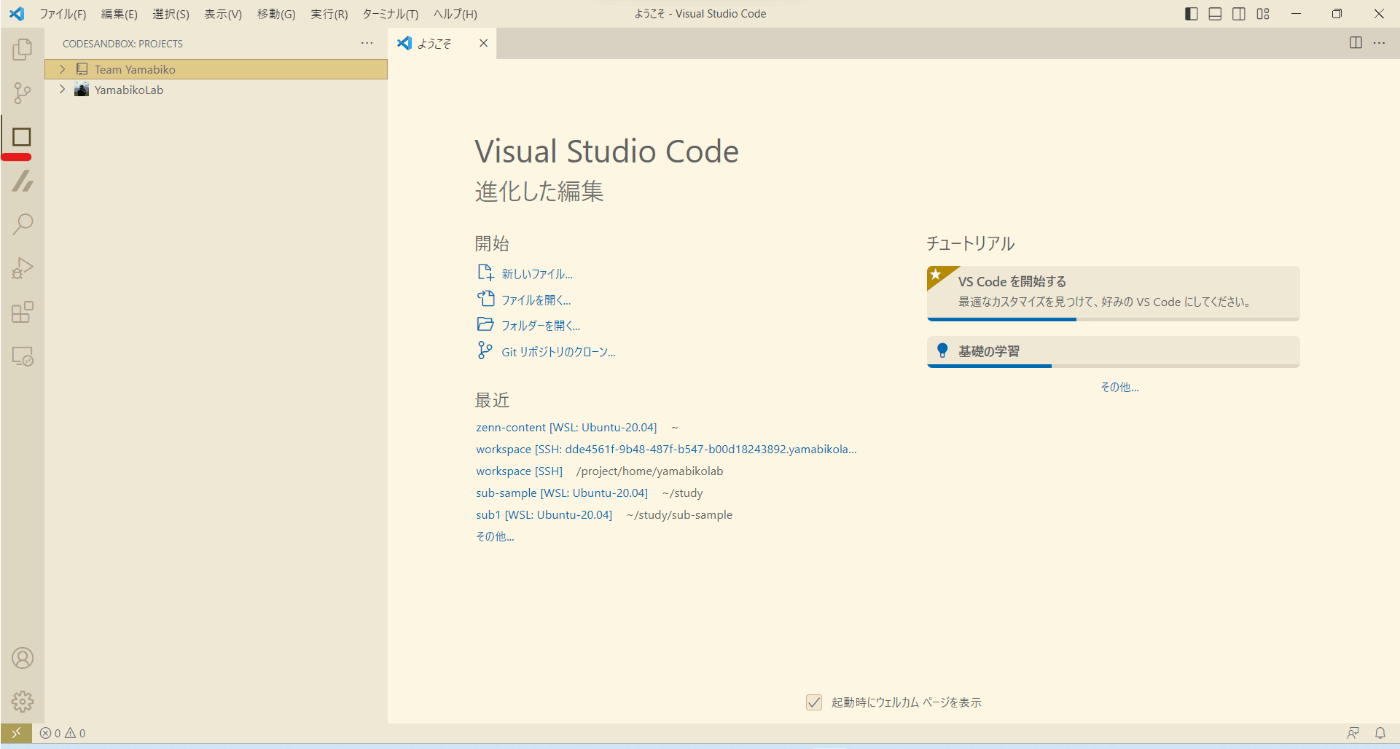Screen dimensions: 1400x749
Task: Open the ファイル(F) menu
Action: 63,14
